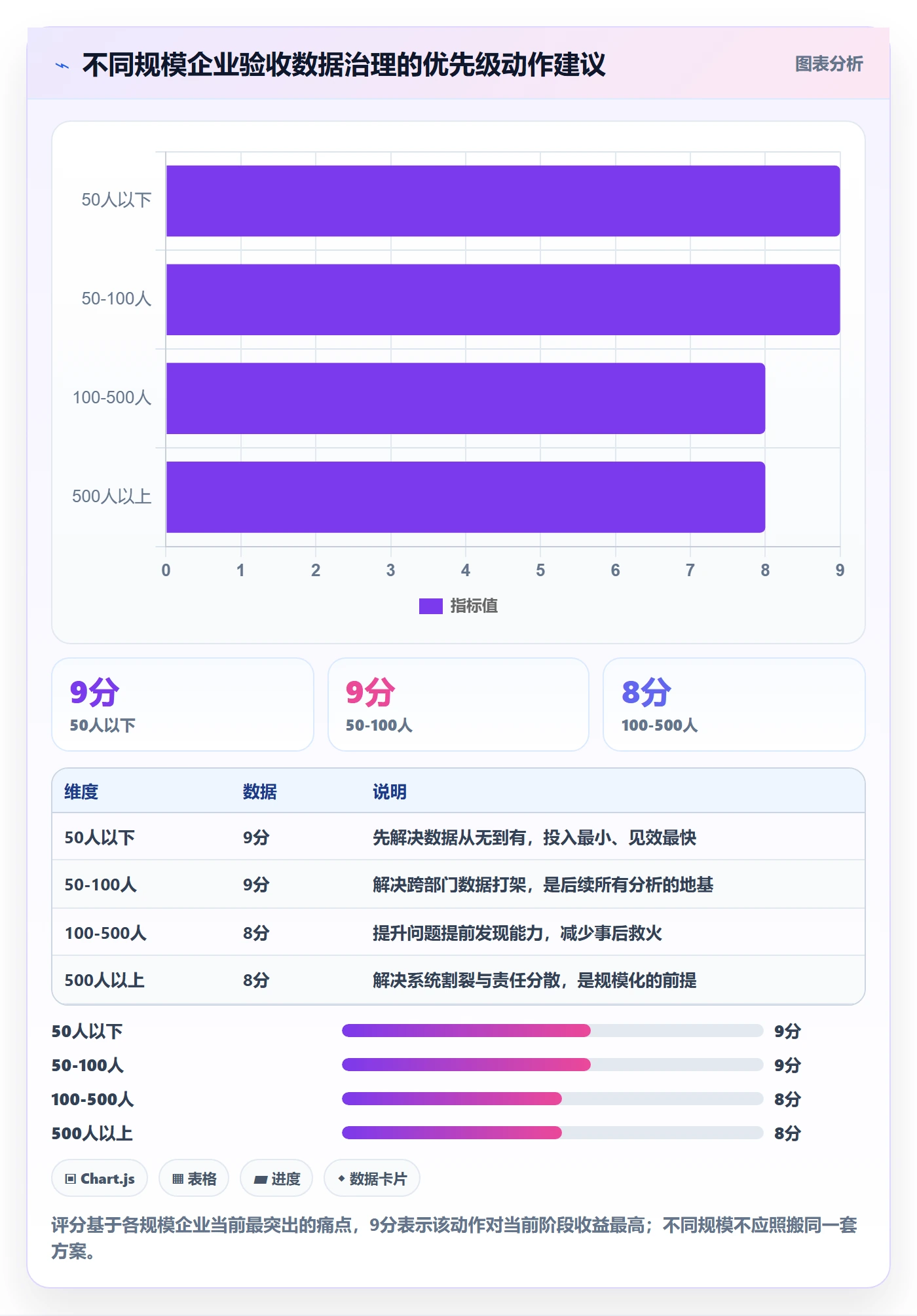The width and height of the screenshot is (917, 1316).
Task: Click 解决跨部门数据打架 description cell
Action: (x=543, y=885)
